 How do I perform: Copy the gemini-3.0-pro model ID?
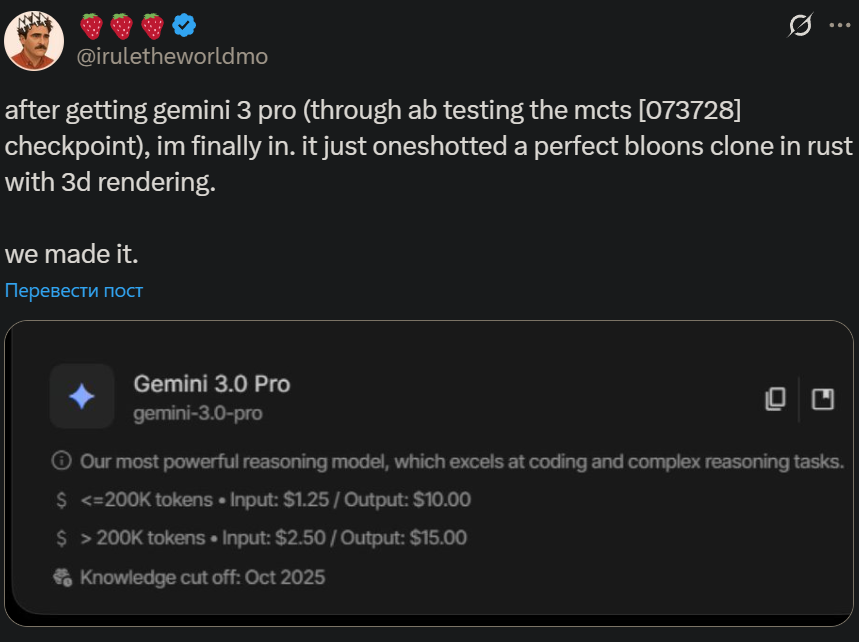click(775, 399)
